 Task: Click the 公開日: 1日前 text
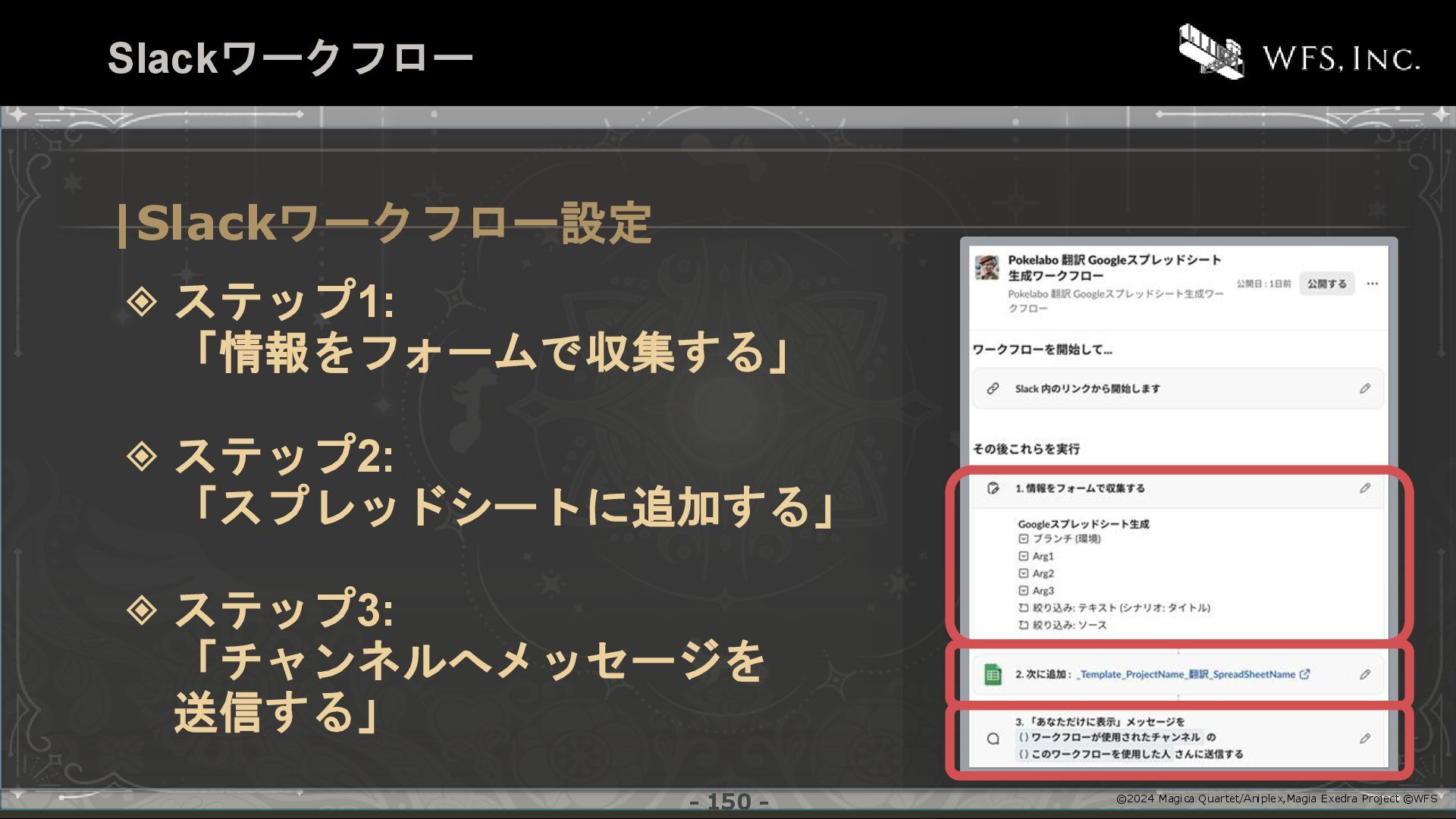[x=1263, y=284]
